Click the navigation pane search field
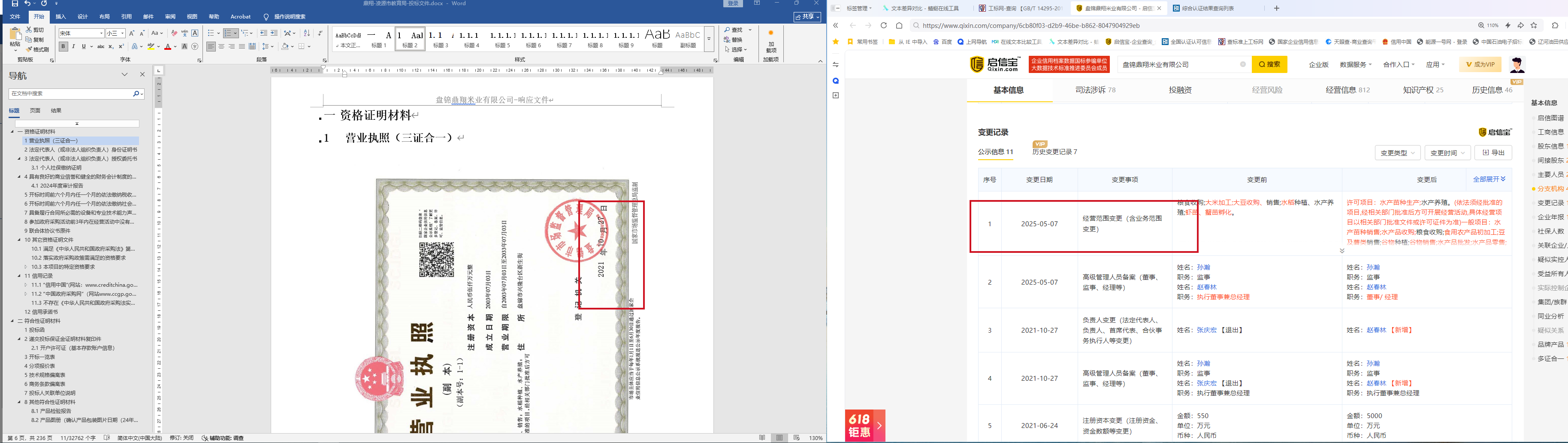 pyautogui.click(x=71, y=94)
